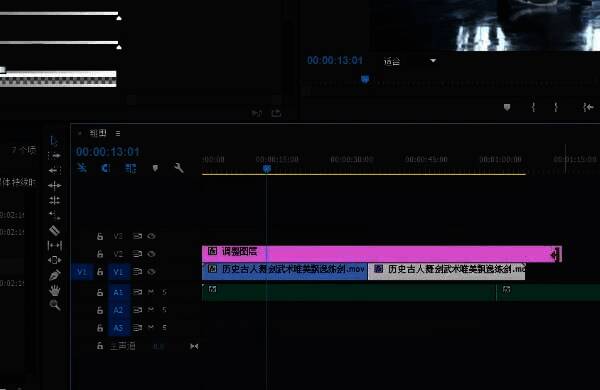Click the lower effect slider handle
The height and width of the screenshot is (390, 600).
(119, 47)
